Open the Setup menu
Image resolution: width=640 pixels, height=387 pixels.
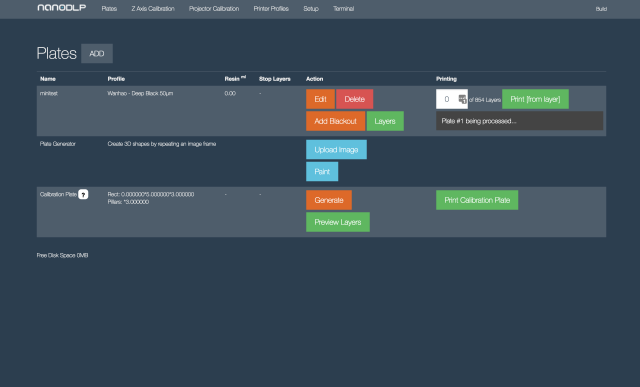[x=311, y=9]
